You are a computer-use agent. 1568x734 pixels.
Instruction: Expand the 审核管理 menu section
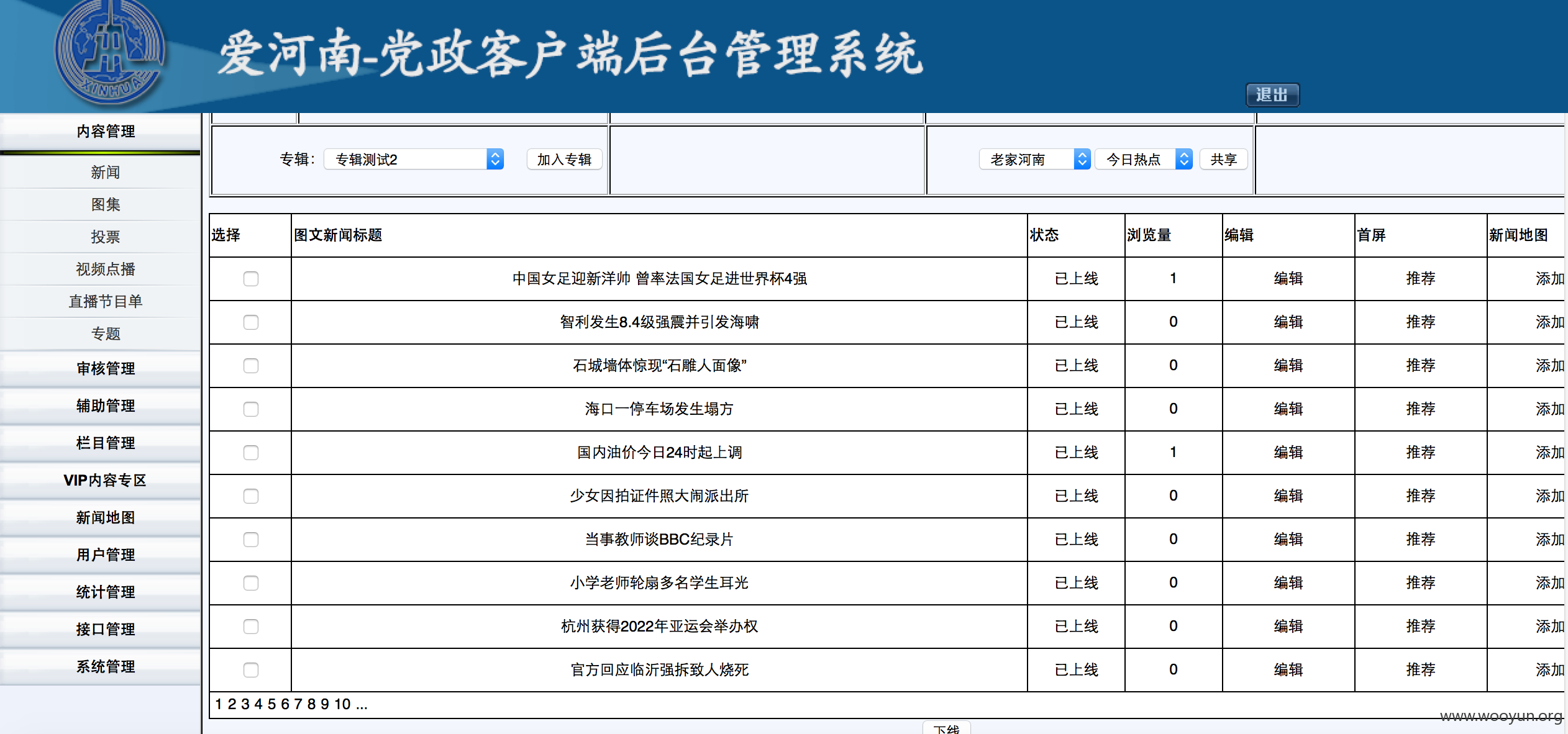click(x=100, y=369)
